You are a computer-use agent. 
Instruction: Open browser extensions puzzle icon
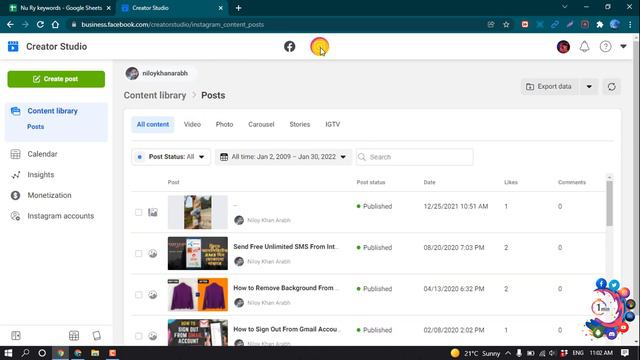(600, 24)
